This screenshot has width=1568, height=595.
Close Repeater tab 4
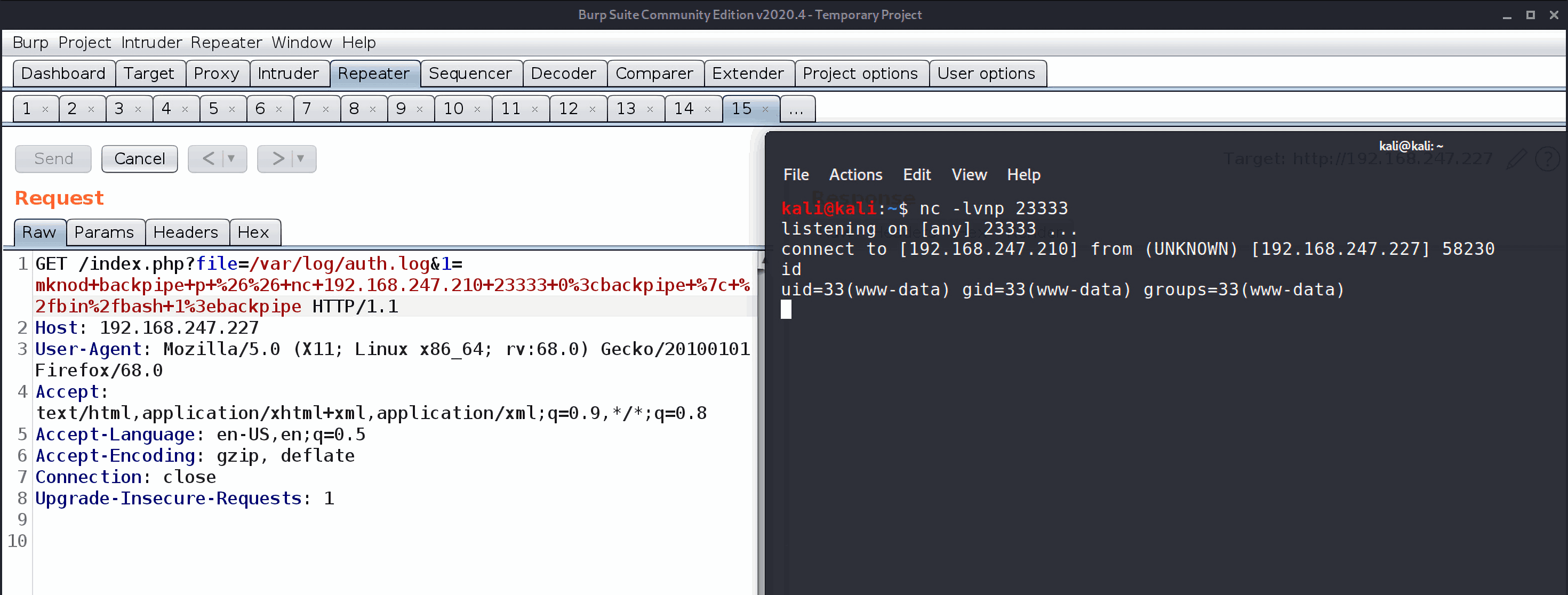click(185, 109)
